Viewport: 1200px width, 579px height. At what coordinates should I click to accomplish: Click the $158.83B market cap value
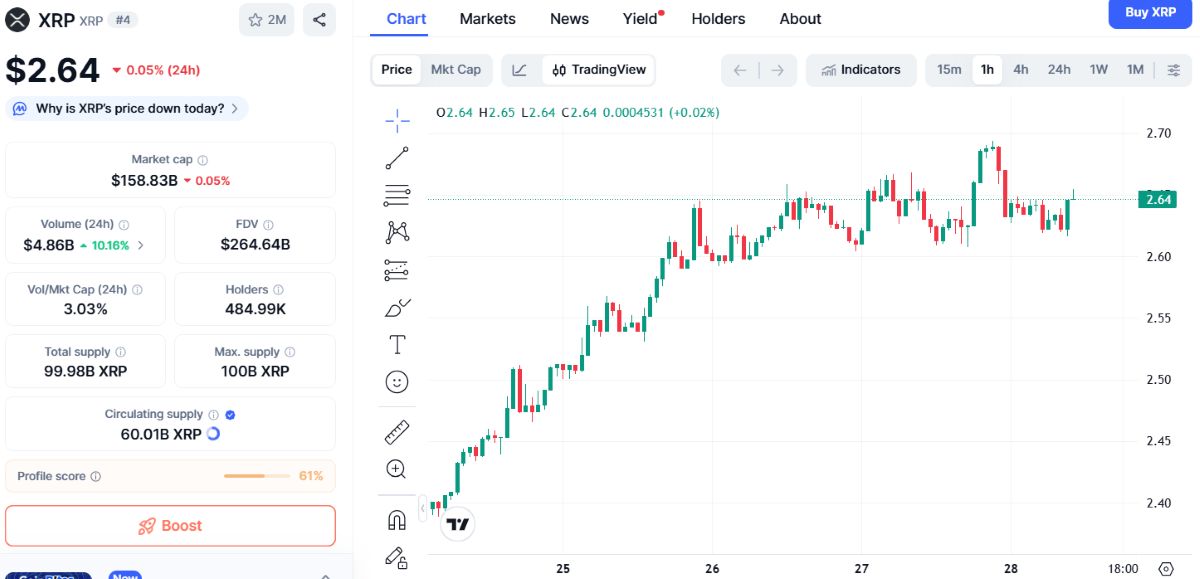(145, 180)
